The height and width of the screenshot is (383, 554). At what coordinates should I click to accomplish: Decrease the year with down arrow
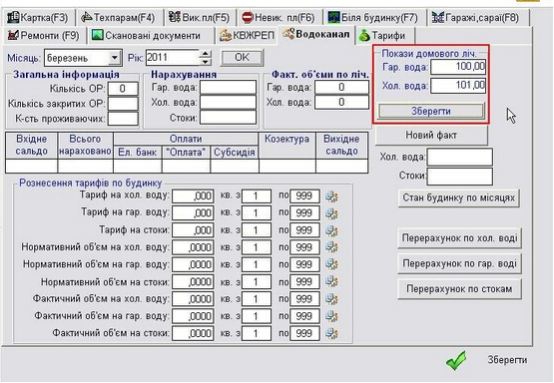click(205, 61)
